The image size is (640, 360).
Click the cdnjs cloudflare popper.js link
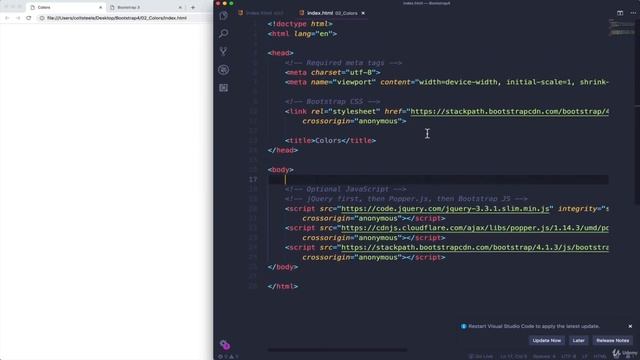click(475, 228)
